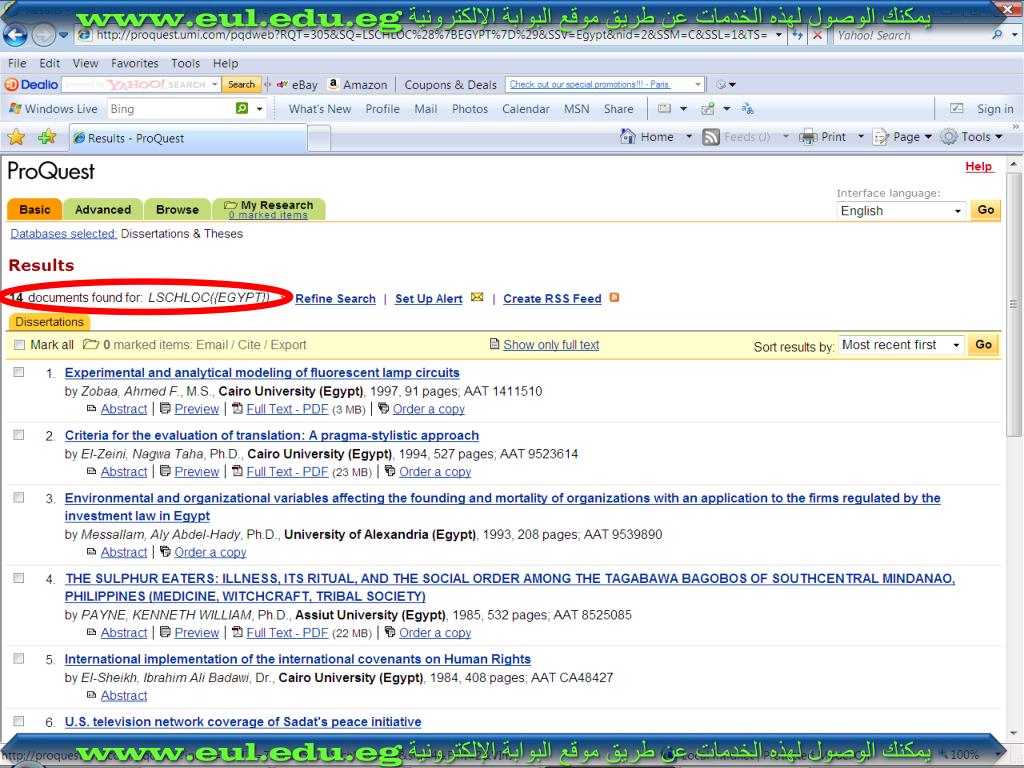Click the Print printer icon

click(808, 136)
